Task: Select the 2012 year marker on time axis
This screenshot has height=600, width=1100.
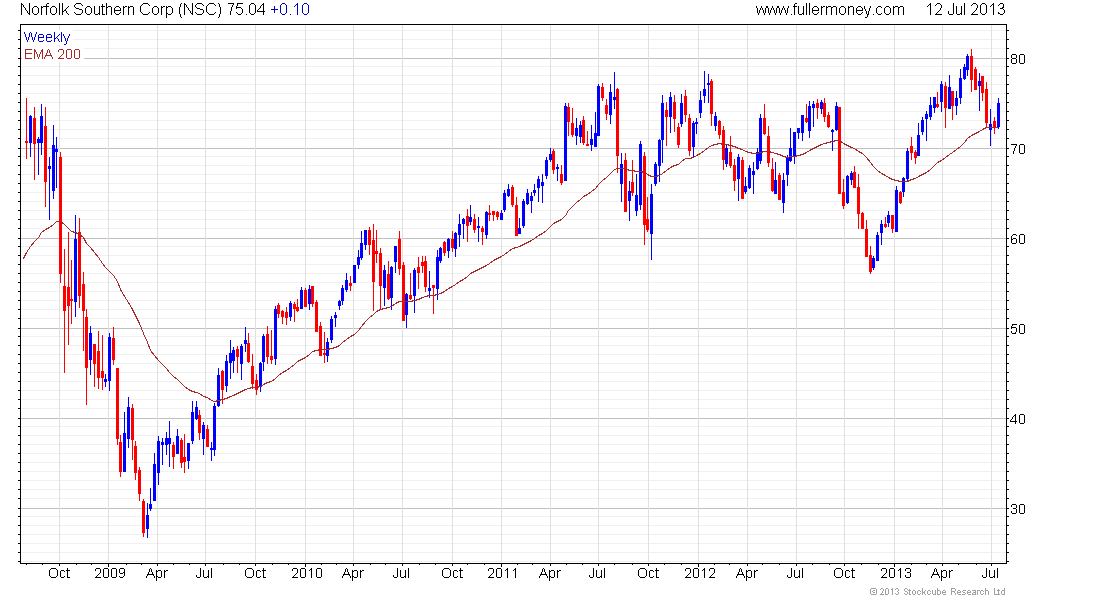Action: click(700, 573)
